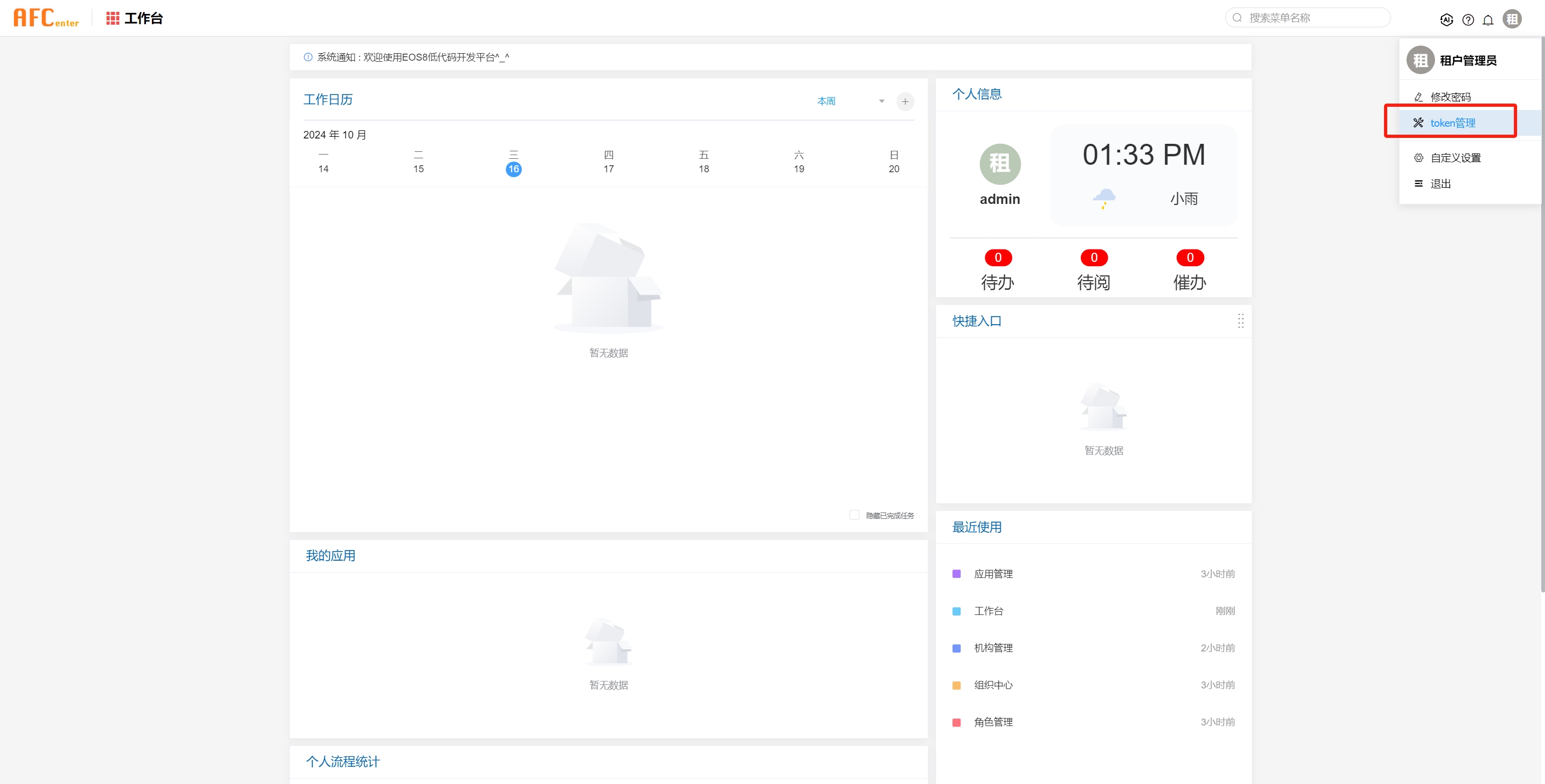The image size is (1545, 784).
Task: Open the red grid app menu icon
Action: (112, 18)
